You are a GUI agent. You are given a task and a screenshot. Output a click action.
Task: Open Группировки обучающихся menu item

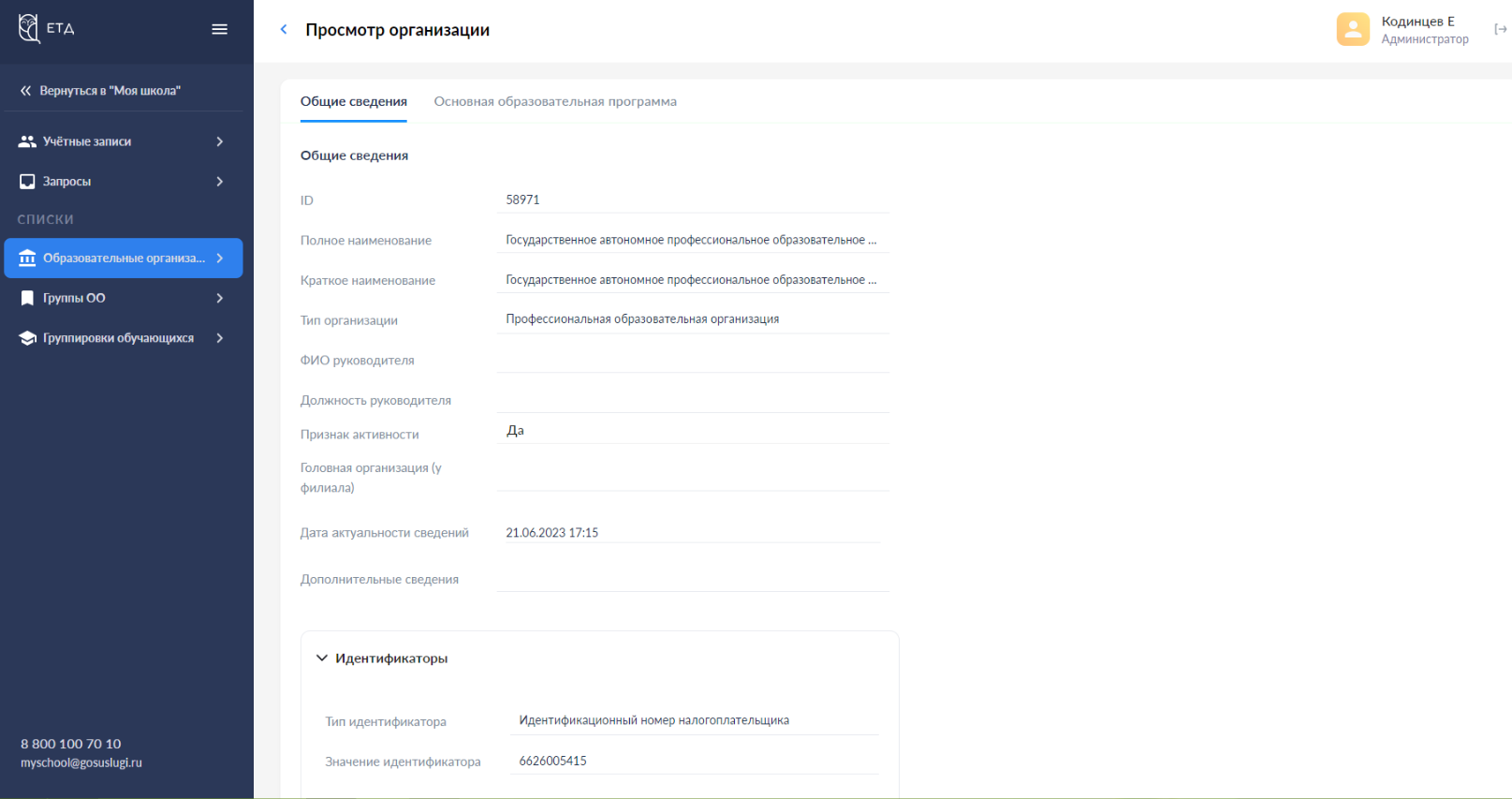124,338
